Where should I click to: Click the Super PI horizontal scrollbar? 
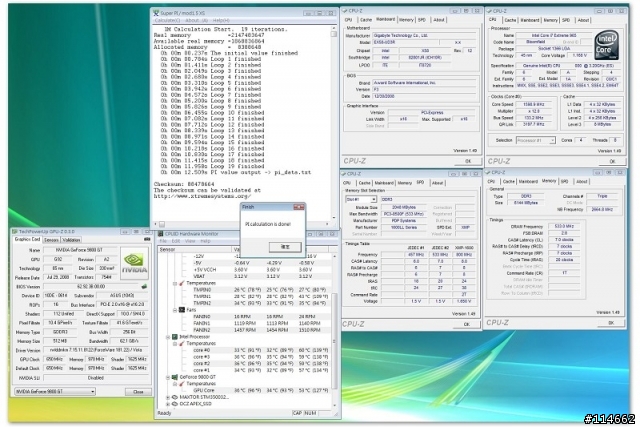[241, 224]
